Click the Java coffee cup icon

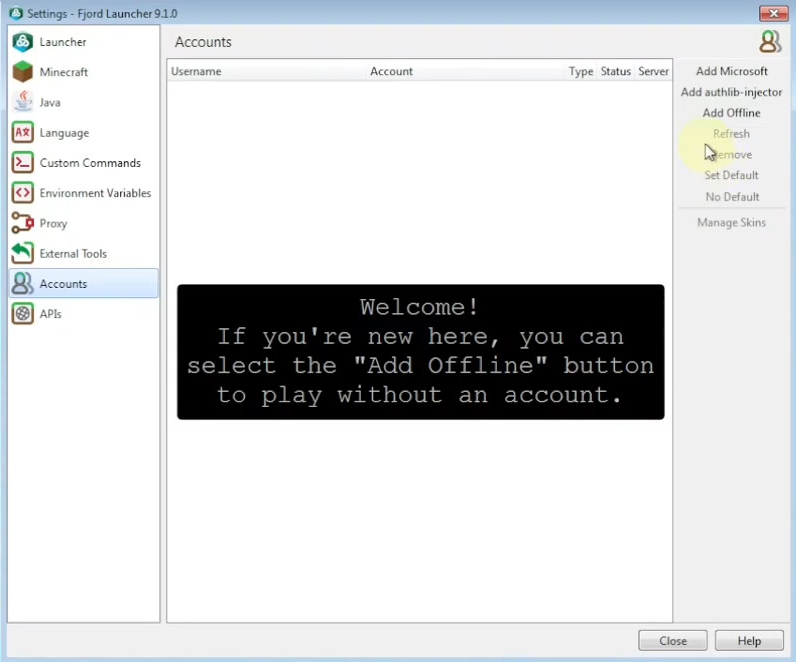tap(22, 102)
